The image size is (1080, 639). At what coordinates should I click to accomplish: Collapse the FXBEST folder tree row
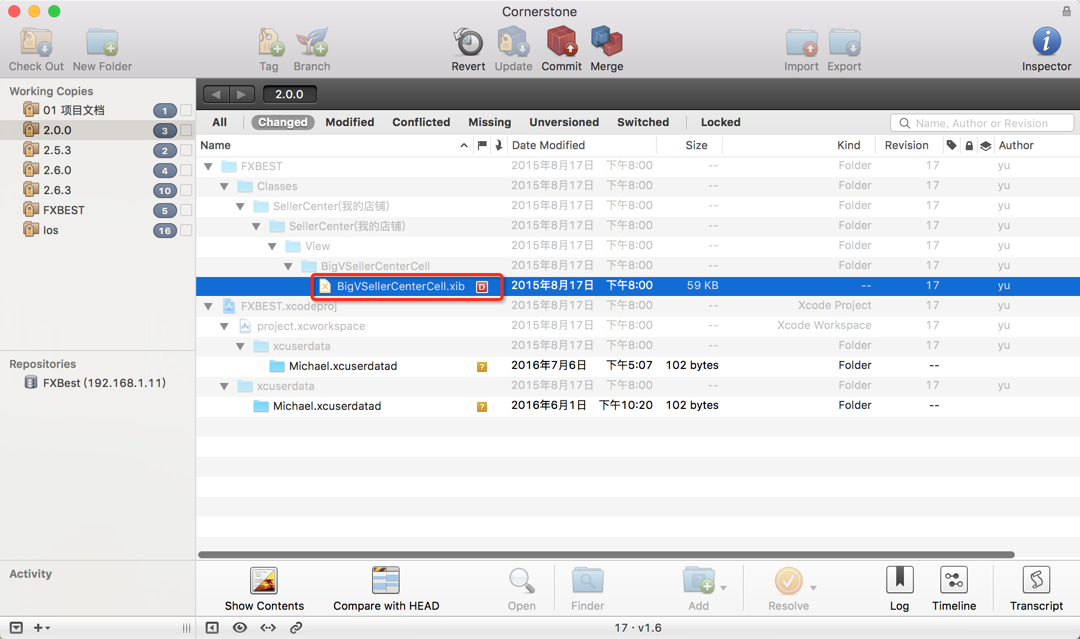pos(208,166)
